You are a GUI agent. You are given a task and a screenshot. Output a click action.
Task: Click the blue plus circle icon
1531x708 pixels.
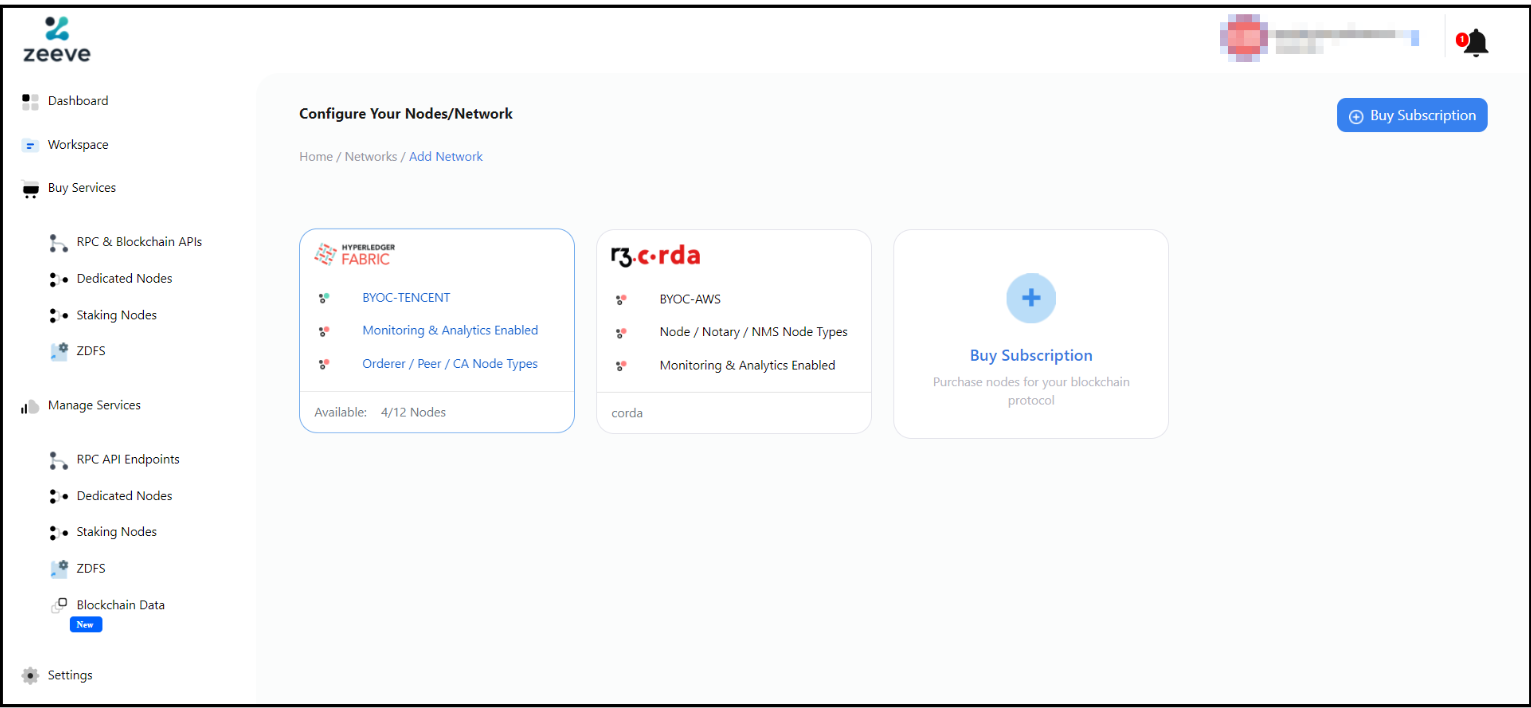[1030, 298]
